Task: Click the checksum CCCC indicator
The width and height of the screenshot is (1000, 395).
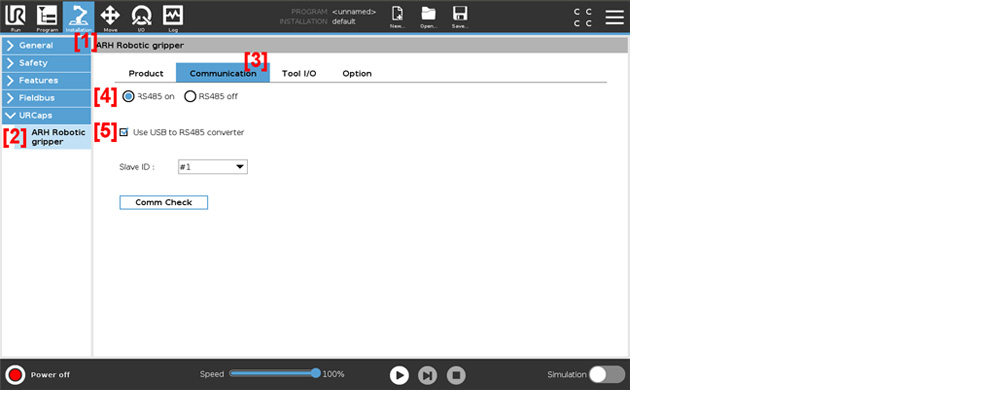Action: (582, 17)
